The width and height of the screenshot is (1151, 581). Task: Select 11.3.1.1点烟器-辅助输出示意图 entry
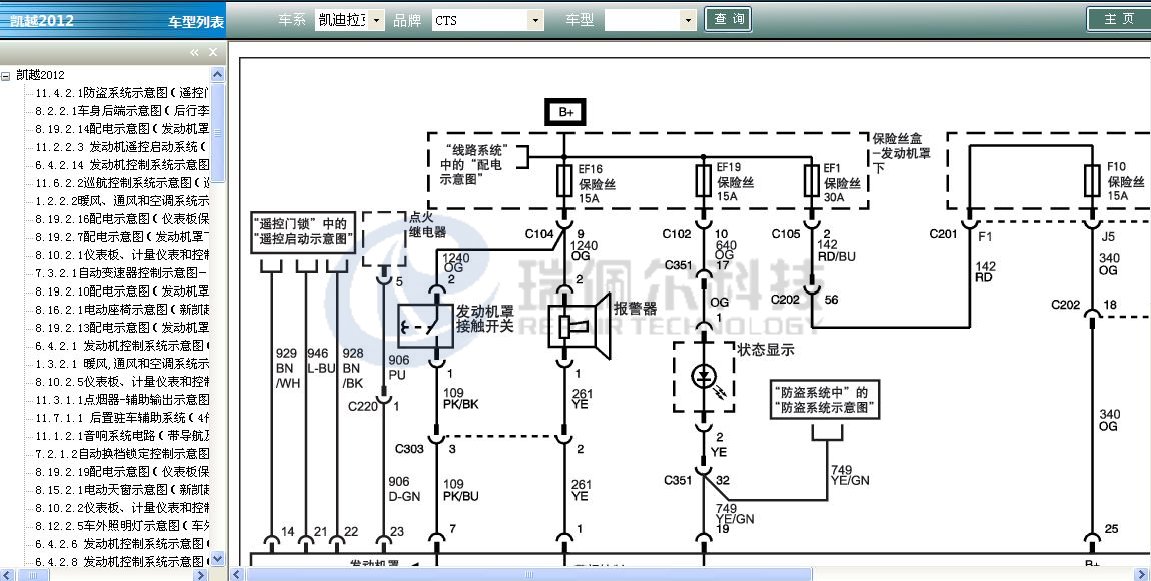(x=121, y=399)
